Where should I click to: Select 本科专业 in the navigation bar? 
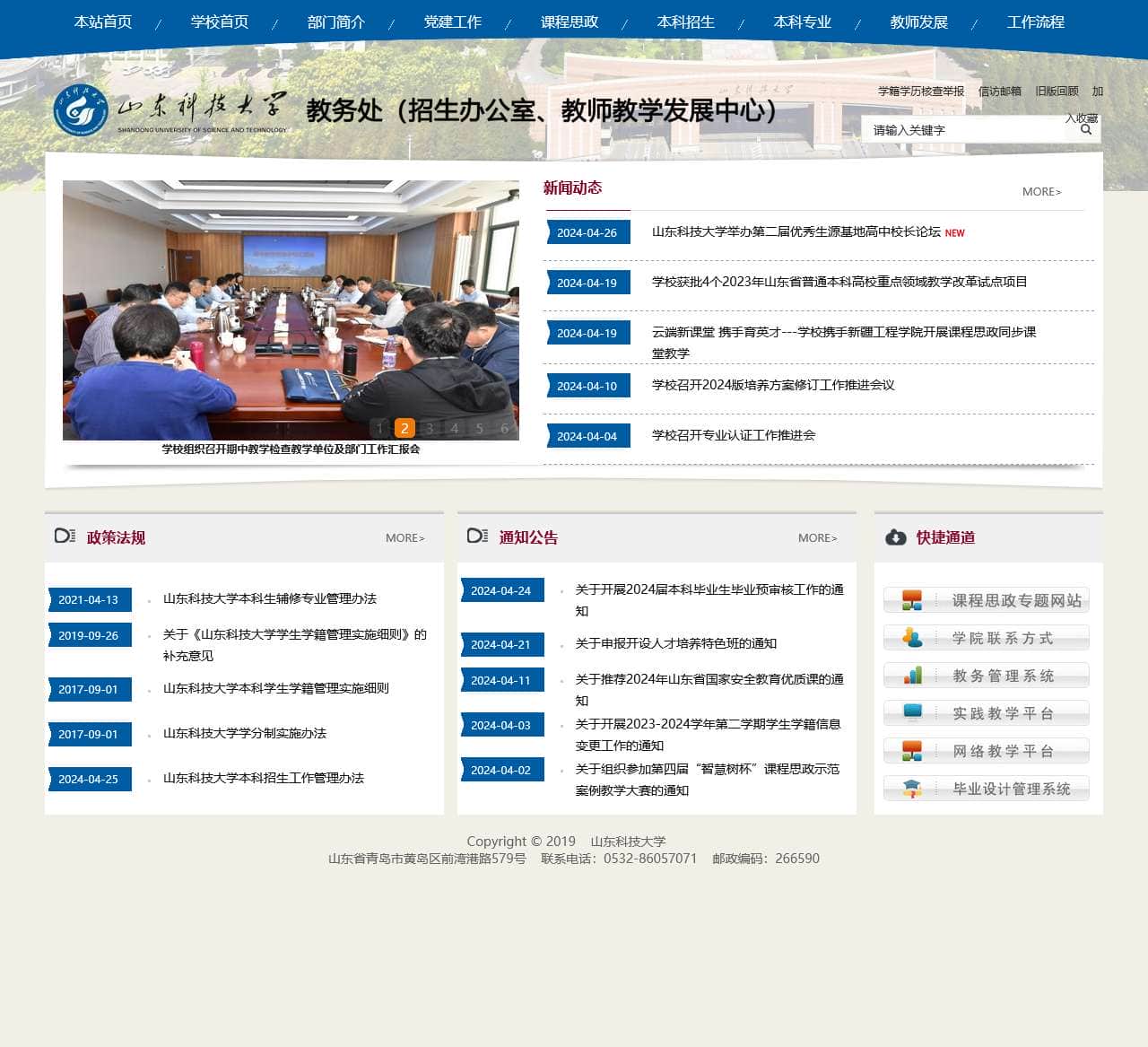coord(803,22)
